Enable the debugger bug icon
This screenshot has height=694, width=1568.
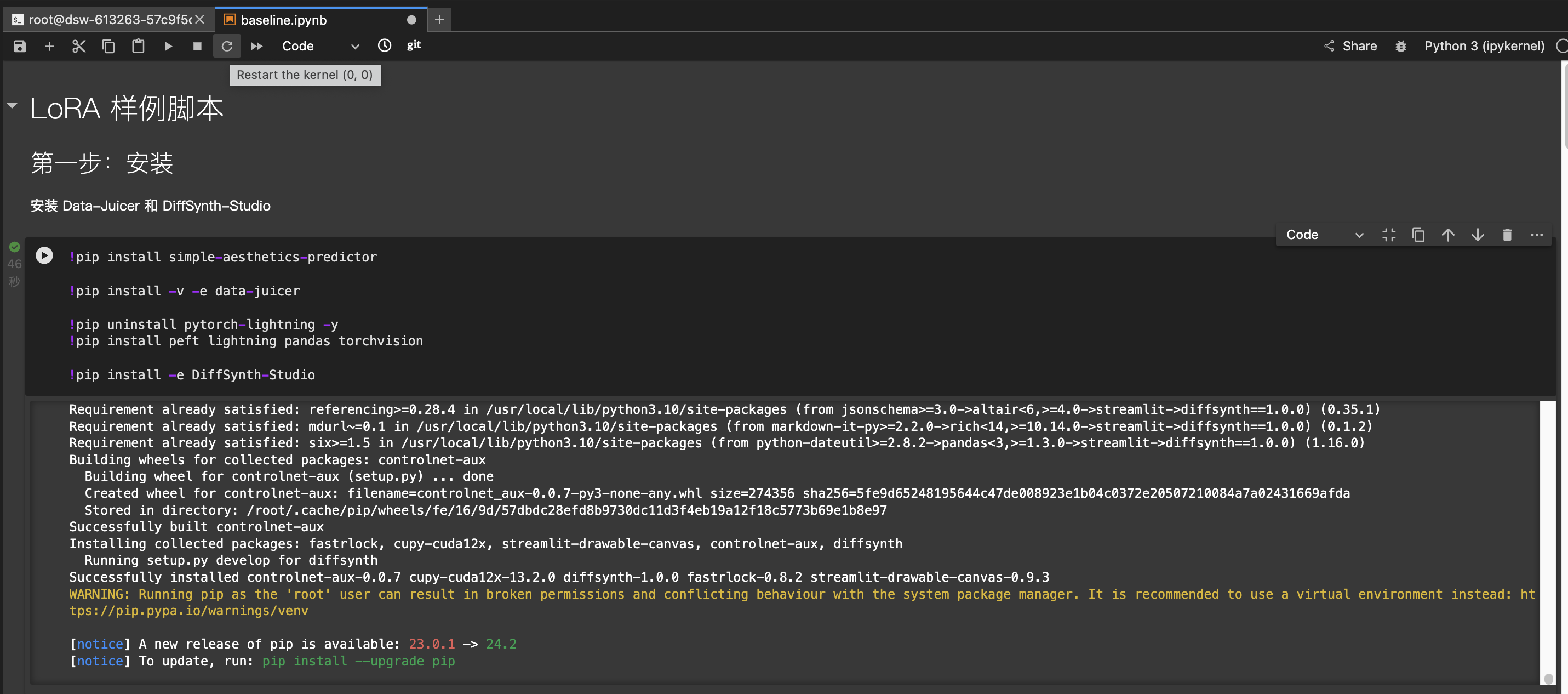(1401, 46)
